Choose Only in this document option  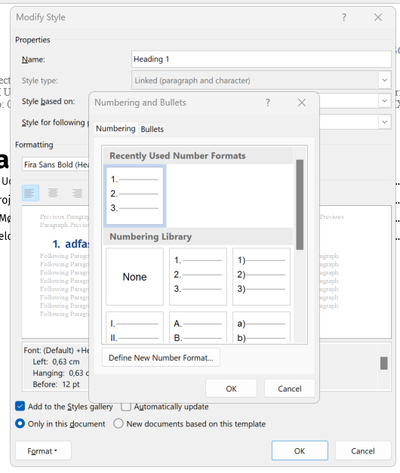[20, 424]
